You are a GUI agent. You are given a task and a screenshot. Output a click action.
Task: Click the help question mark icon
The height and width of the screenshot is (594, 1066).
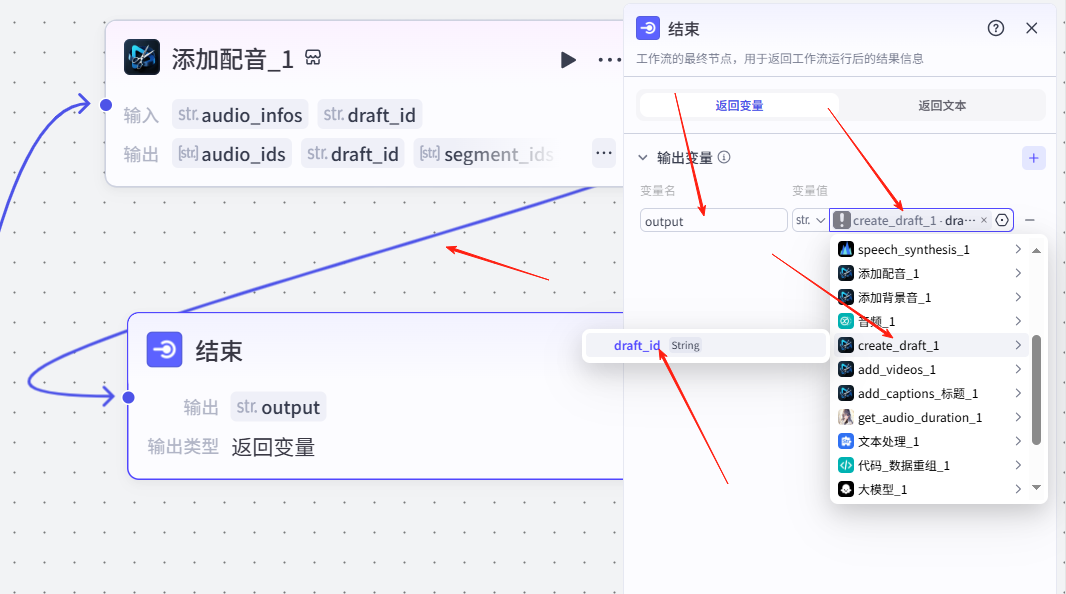point(996,28)
